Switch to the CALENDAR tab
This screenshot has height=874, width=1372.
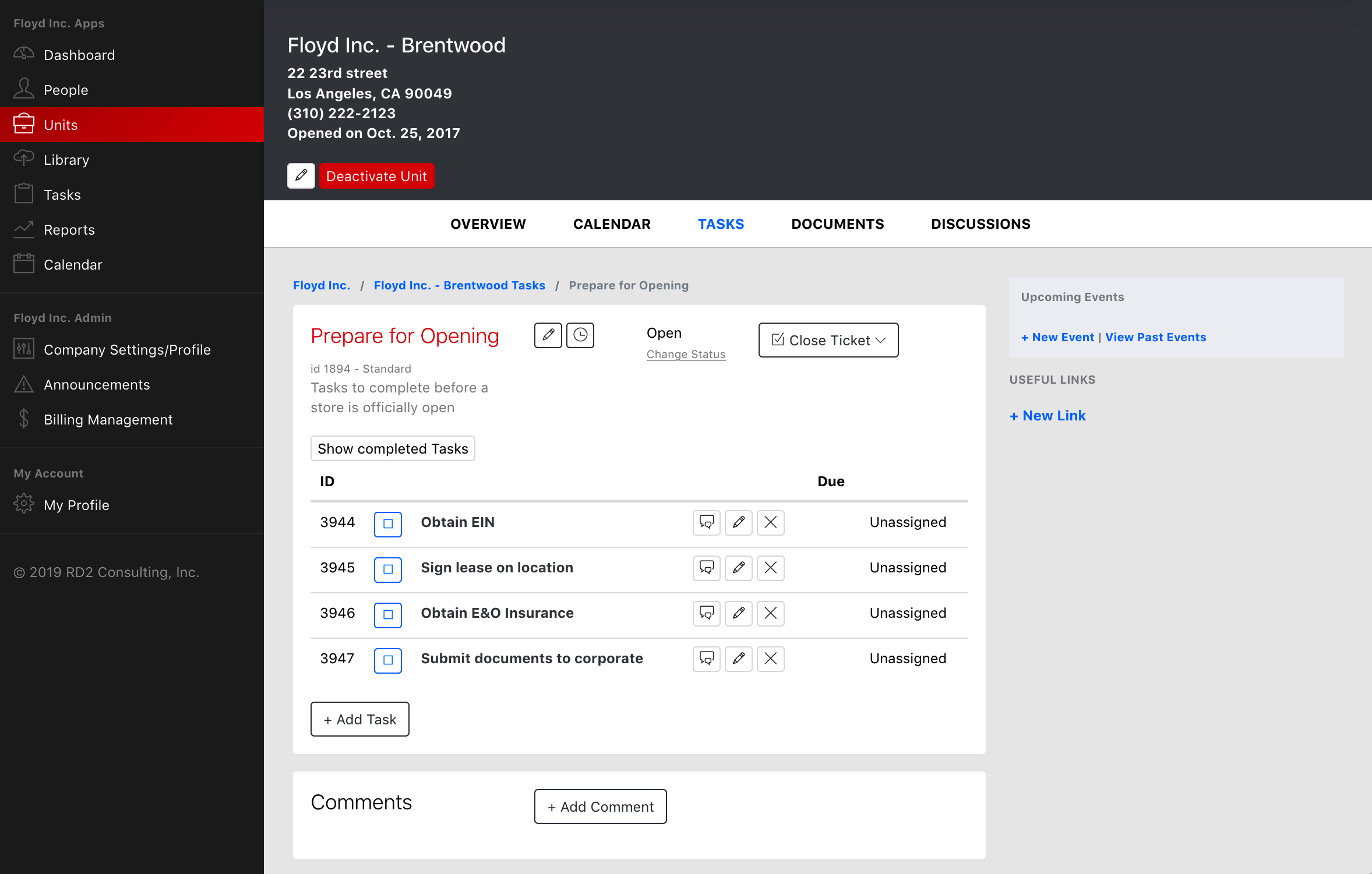click(x=612, y=224)
